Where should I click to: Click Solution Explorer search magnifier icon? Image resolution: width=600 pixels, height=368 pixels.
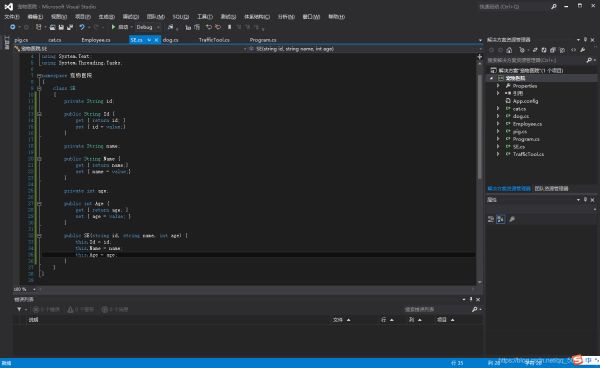(589, 60)
